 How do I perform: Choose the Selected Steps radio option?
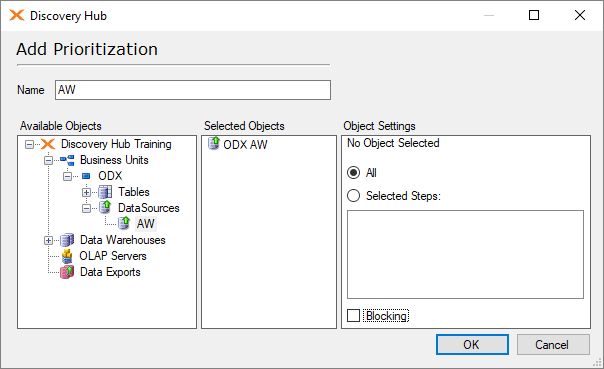pyautogui.click(x=353, y=196)
